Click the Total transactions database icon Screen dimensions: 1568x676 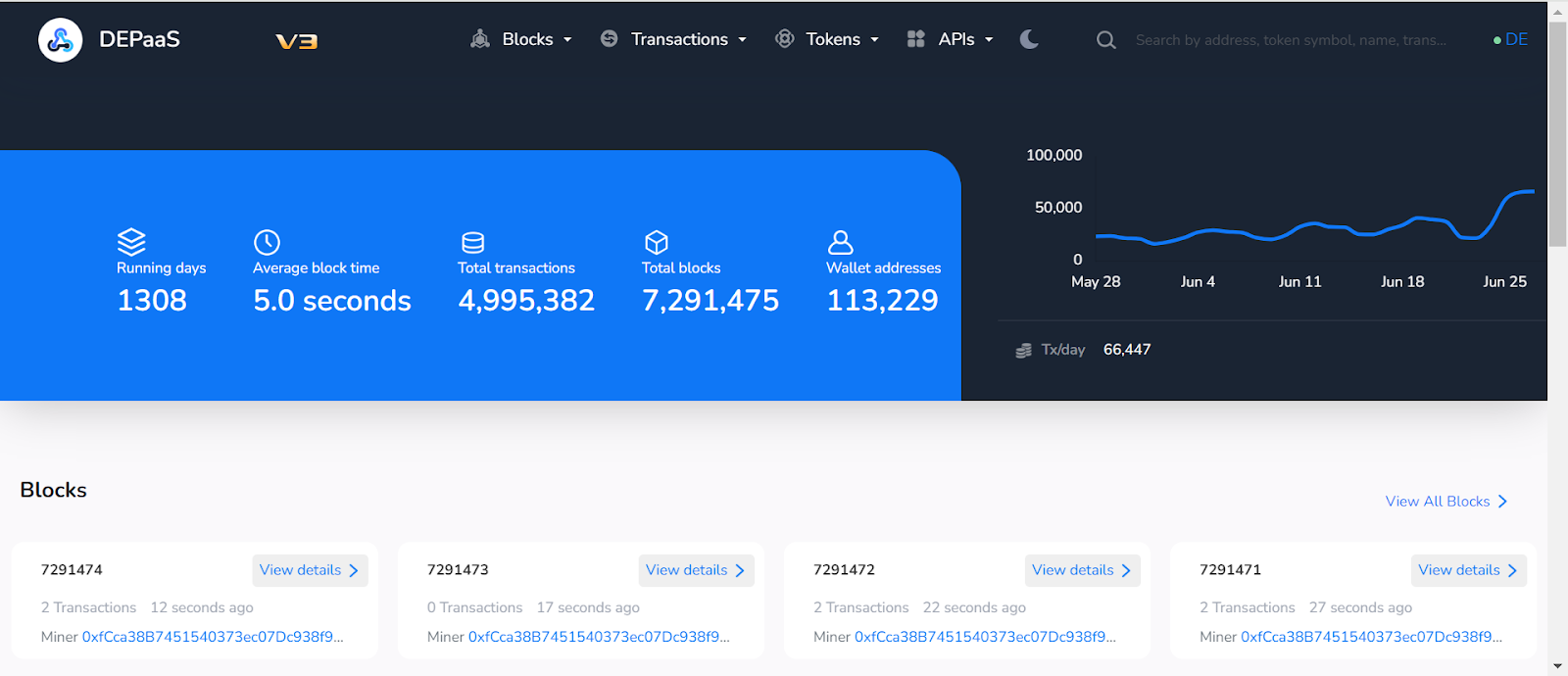click(472, 242)
